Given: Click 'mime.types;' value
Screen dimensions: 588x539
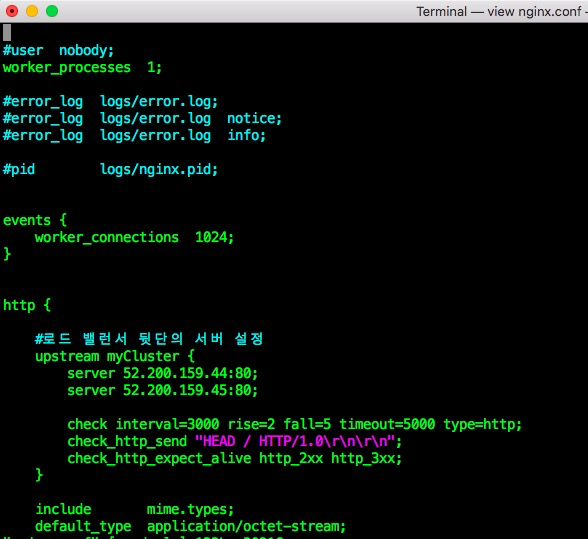Looking at the screenshot, I should tap(190, 509).
